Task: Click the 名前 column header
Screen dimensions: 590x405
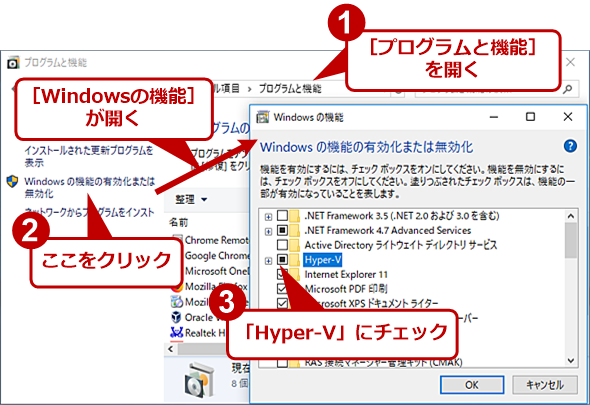Action: [x=178, y=222]
